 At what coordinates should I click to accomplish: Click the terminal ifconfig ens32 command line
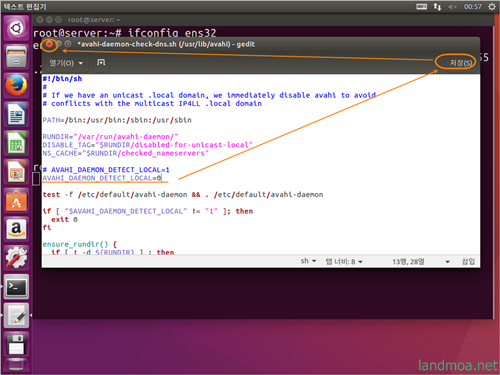click(x=125, y=33)
